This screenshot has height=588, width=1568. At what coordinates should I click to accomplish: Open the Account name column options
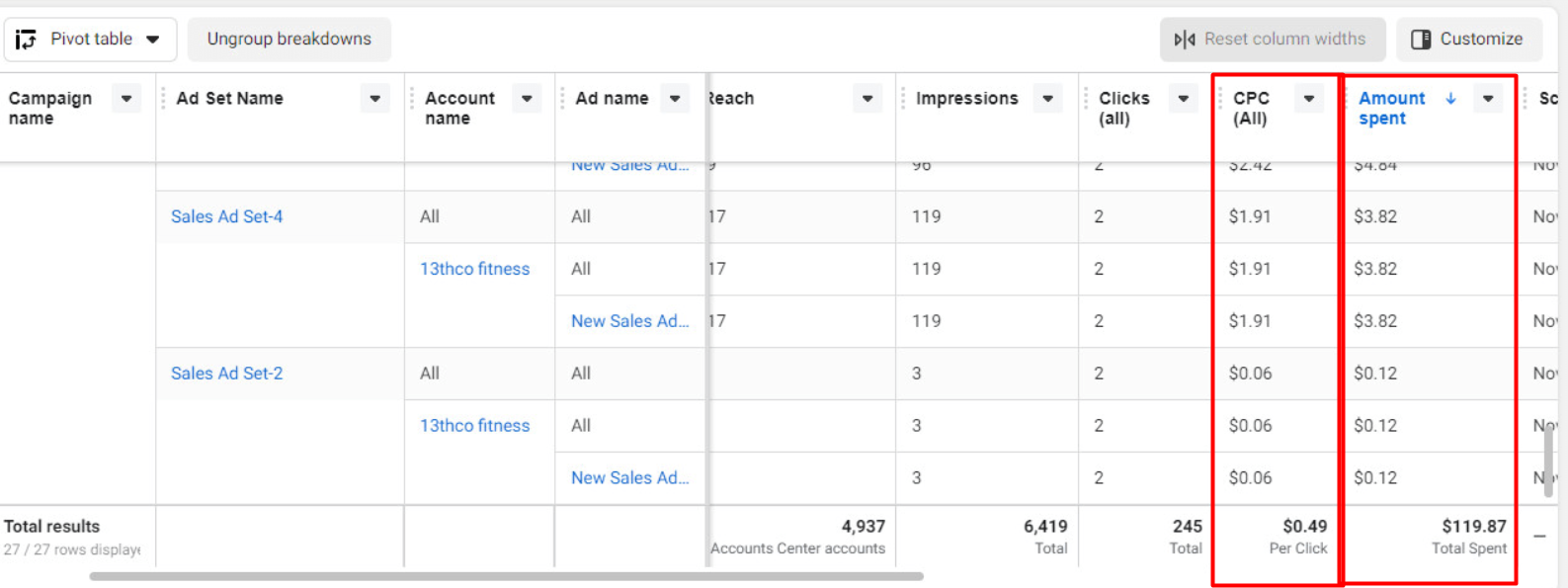(527, 99)
